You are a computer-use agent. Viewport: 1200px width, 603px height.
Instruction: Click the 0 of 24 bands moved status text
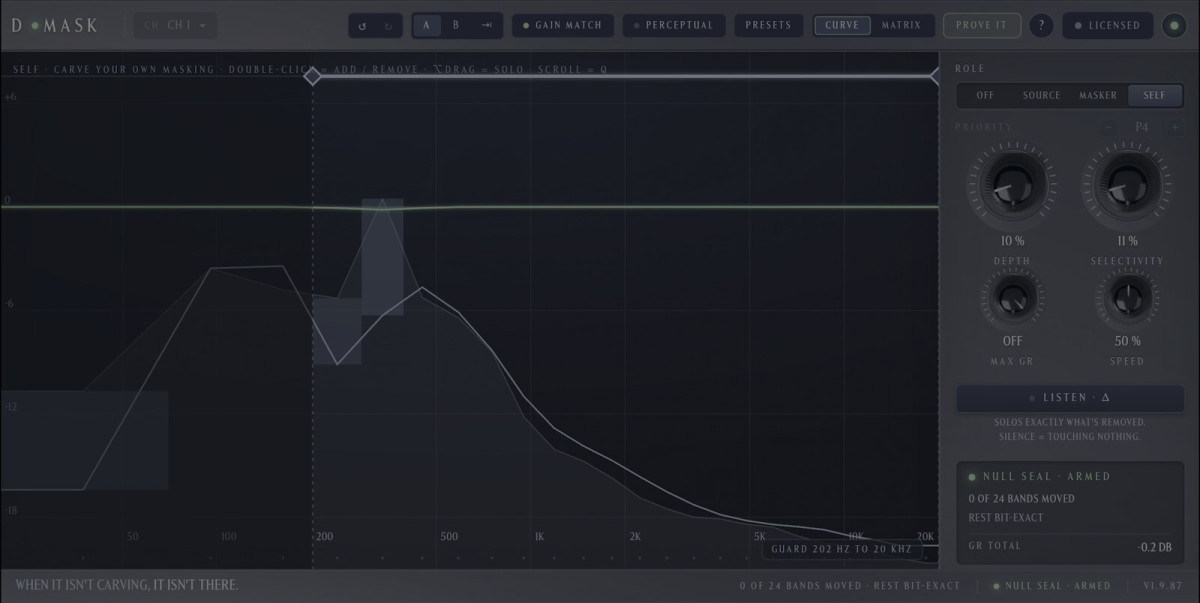(849, 586)
